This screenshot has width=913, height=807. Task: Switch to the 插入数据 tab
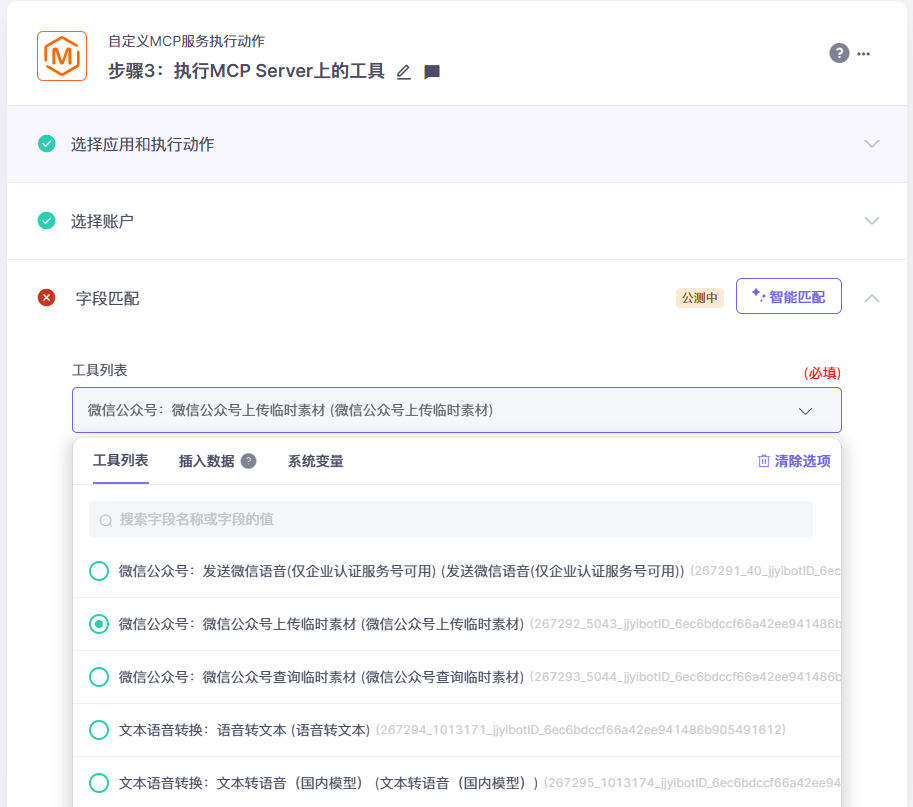tap(206, 461)
